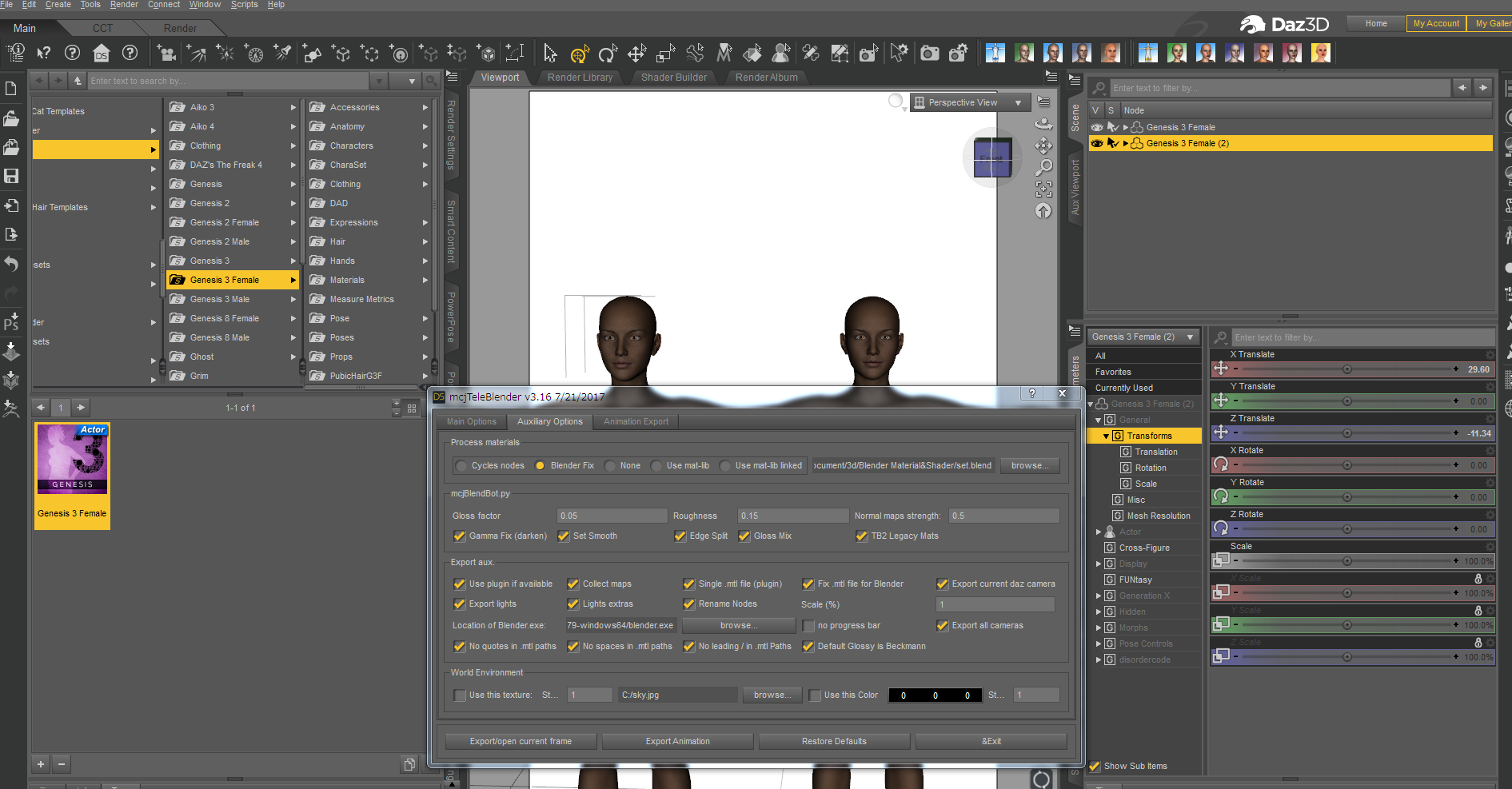Enable the Use this texture checkbox

click(x=460, y=695)
